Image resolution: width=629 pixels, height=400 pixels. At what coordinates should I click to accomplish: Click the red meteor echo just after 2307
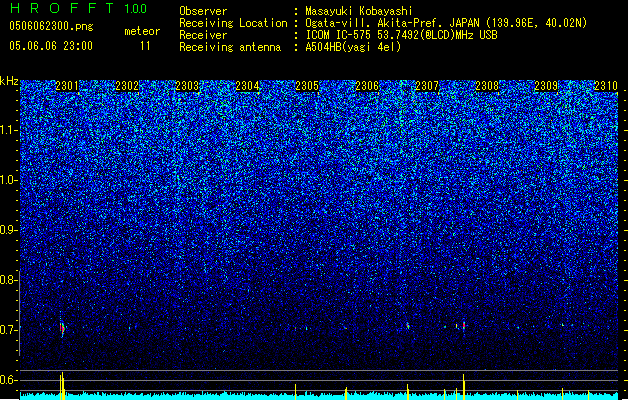click(x=464, y=325)
